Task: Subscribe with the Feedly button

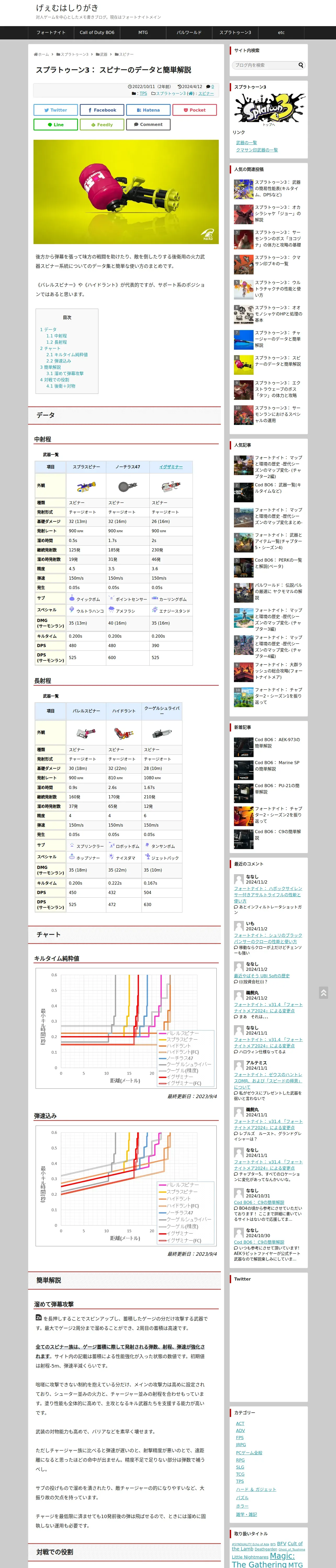Action: pos(102,125)
